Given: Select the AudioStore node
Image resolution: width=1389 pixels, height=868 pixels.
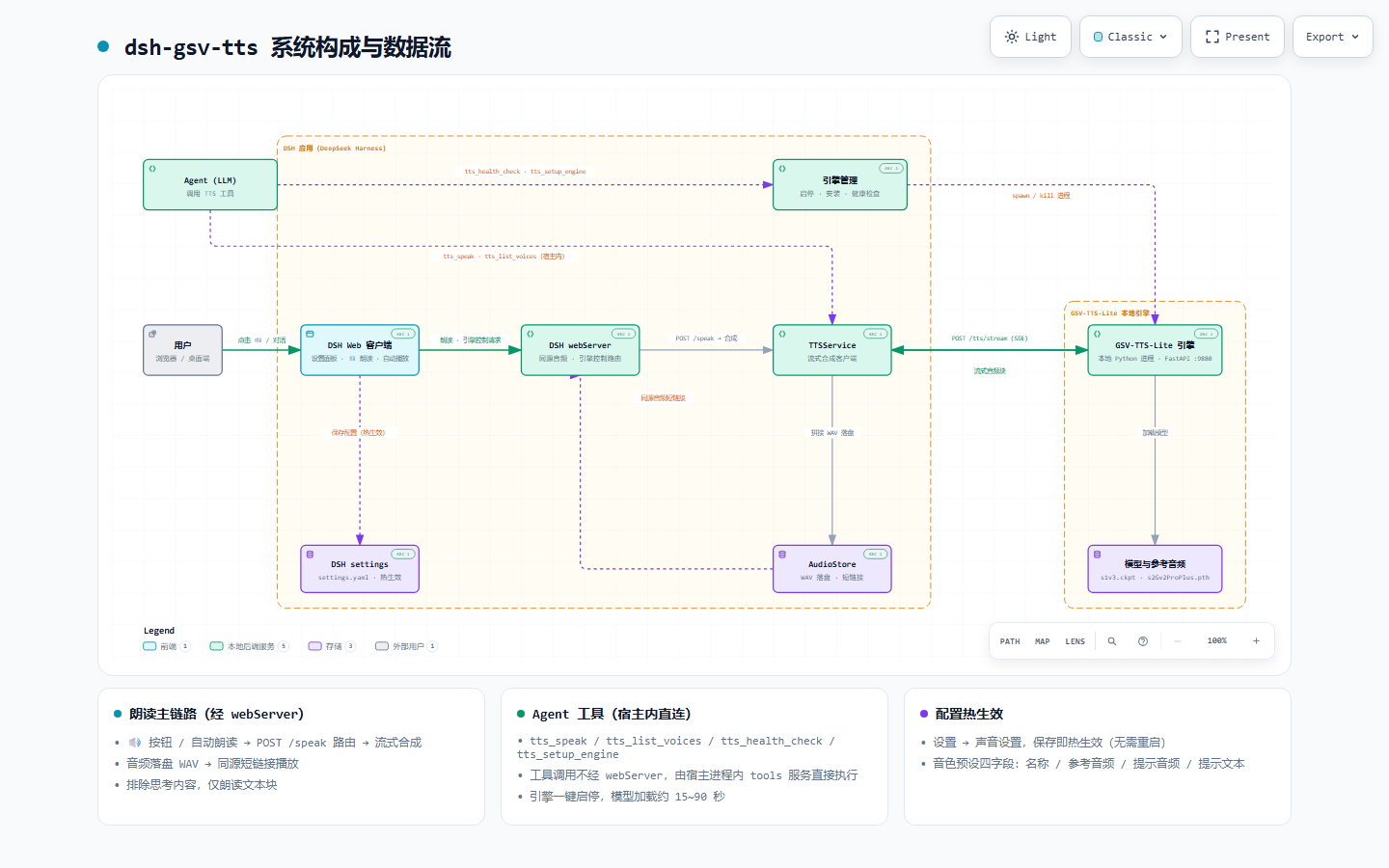Looking at the screenshot, I should click(x=832, y=569).
